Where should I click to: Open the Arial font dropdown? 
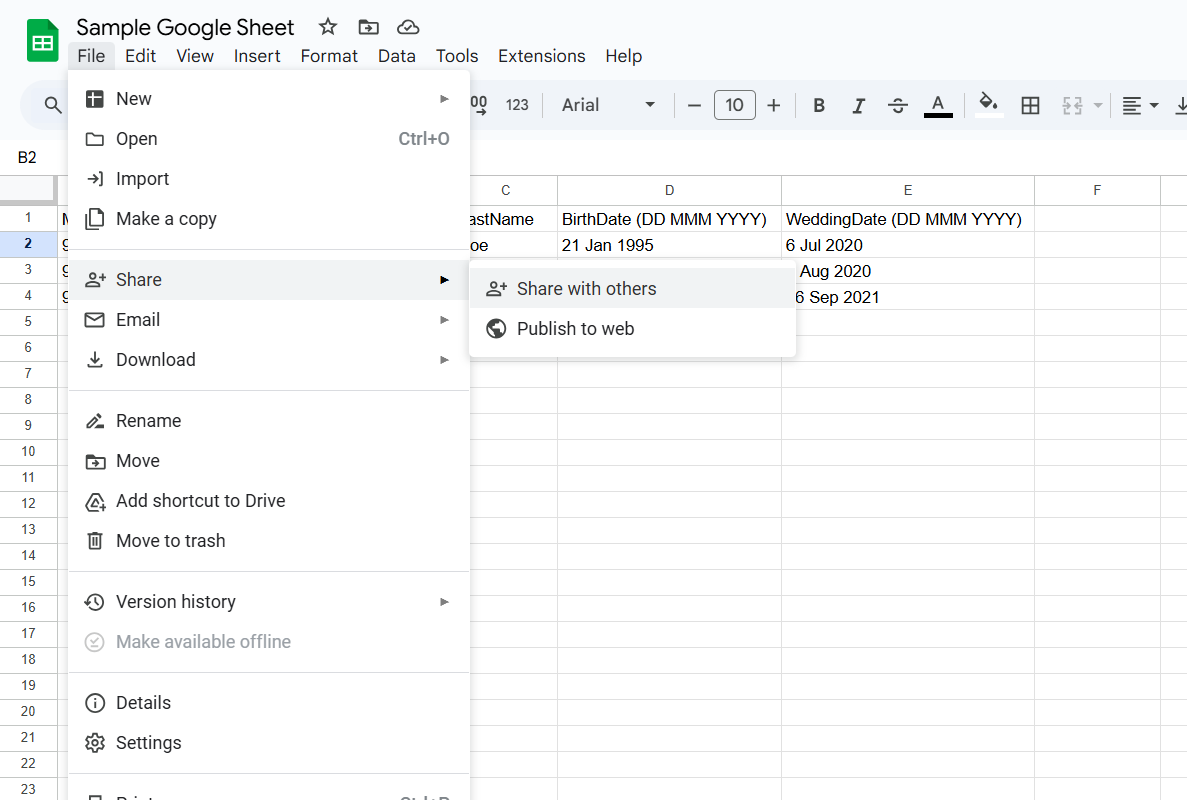point(608,105)
